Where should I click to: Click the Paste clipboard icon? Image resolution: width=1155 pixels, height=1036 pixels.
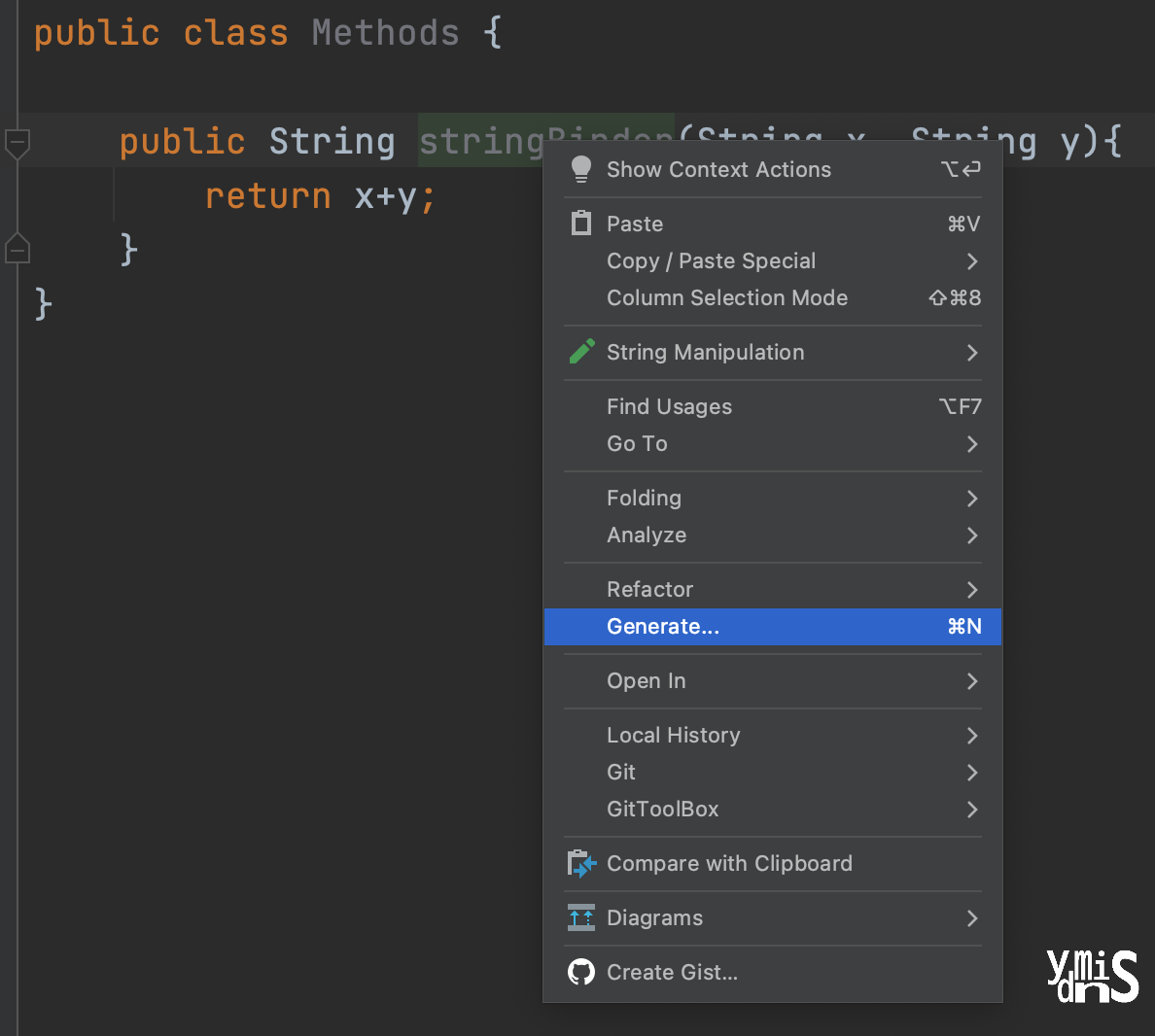coord(581,224)
